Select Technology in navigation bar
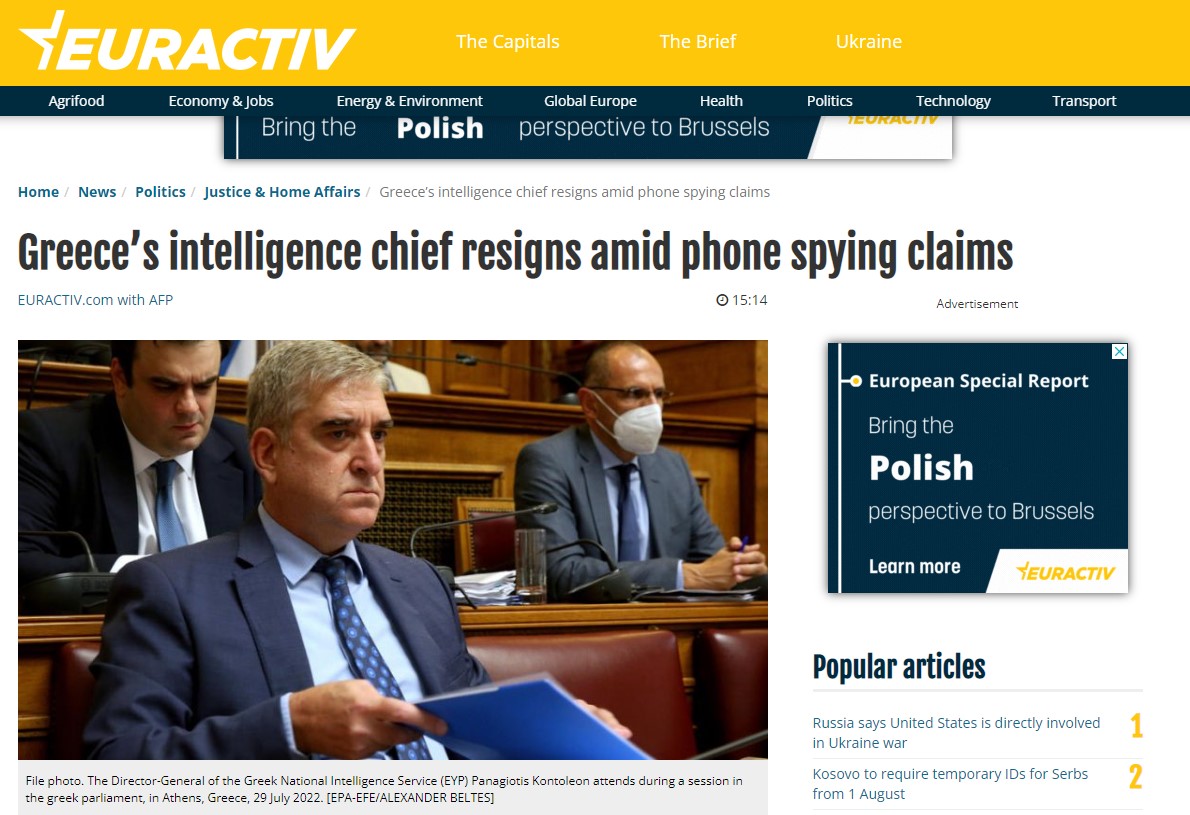This screenshot has height=815, width=1190. coord(953,101)
